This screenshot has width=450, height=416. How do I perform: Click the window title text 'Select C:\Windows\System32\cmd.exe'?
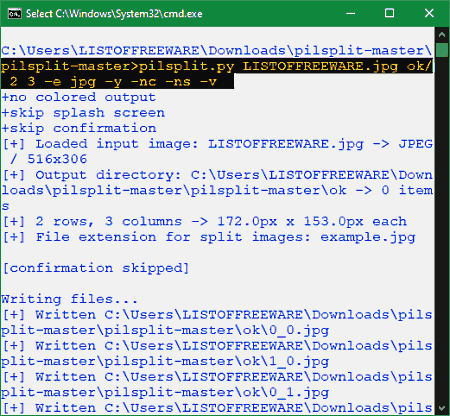click(x=114, y=14)
